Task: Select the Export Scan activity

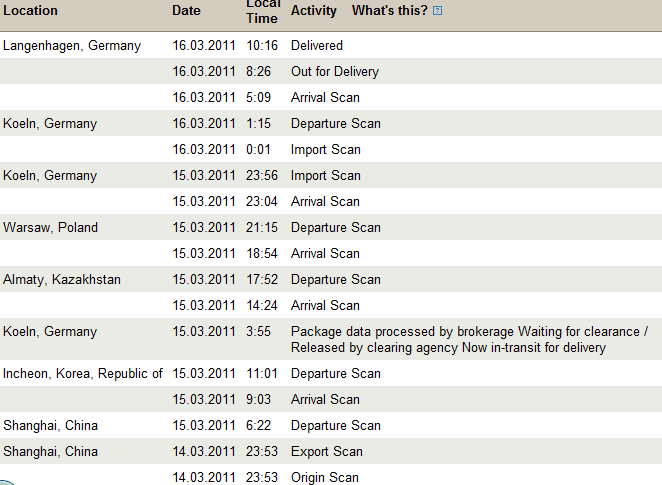Action: [327, 452]
